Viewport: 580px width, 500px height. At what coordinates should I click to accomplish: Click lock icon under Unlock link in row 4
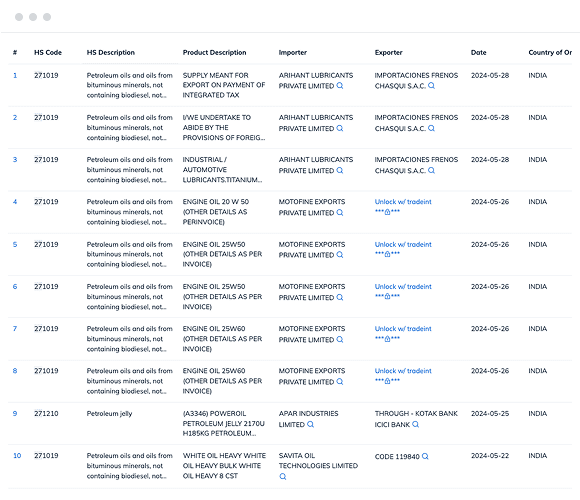387,212
